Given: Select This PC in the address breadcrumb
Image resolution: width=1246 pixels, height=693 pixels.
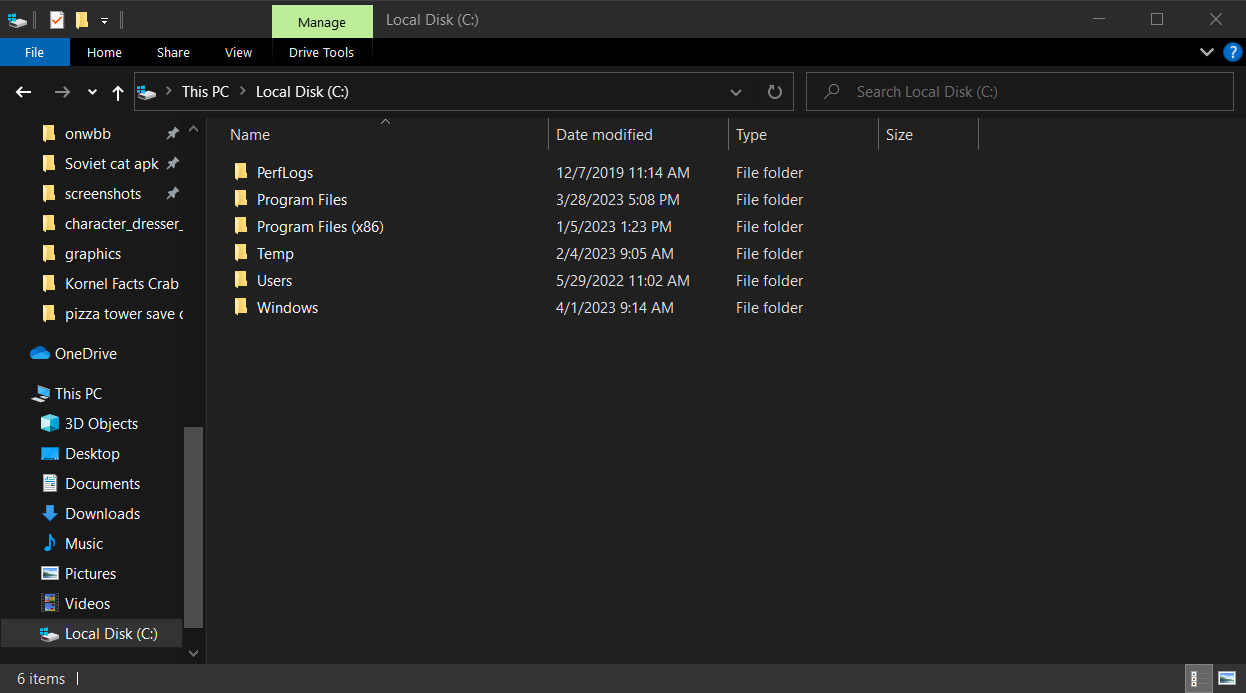Looking at the screenshot, I should click(x=205, y=92).
